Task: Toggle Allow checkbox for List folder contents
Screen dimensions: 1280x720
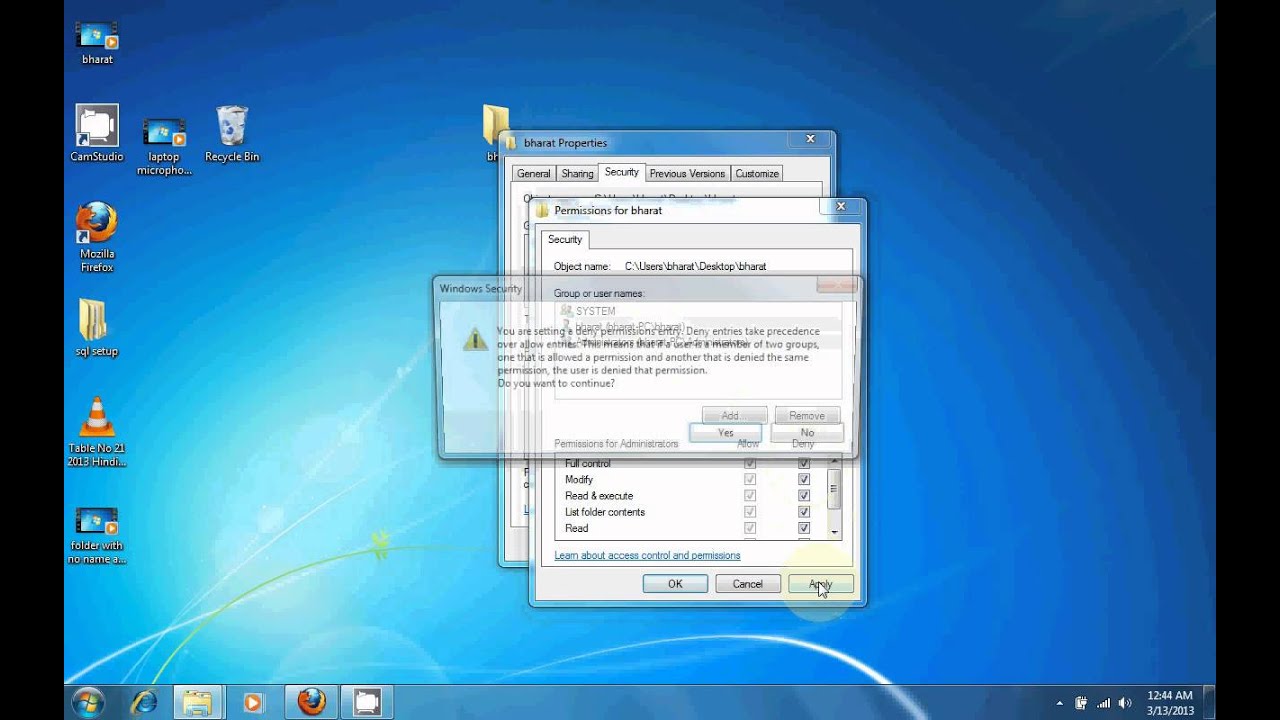Action: coord(750,512)
